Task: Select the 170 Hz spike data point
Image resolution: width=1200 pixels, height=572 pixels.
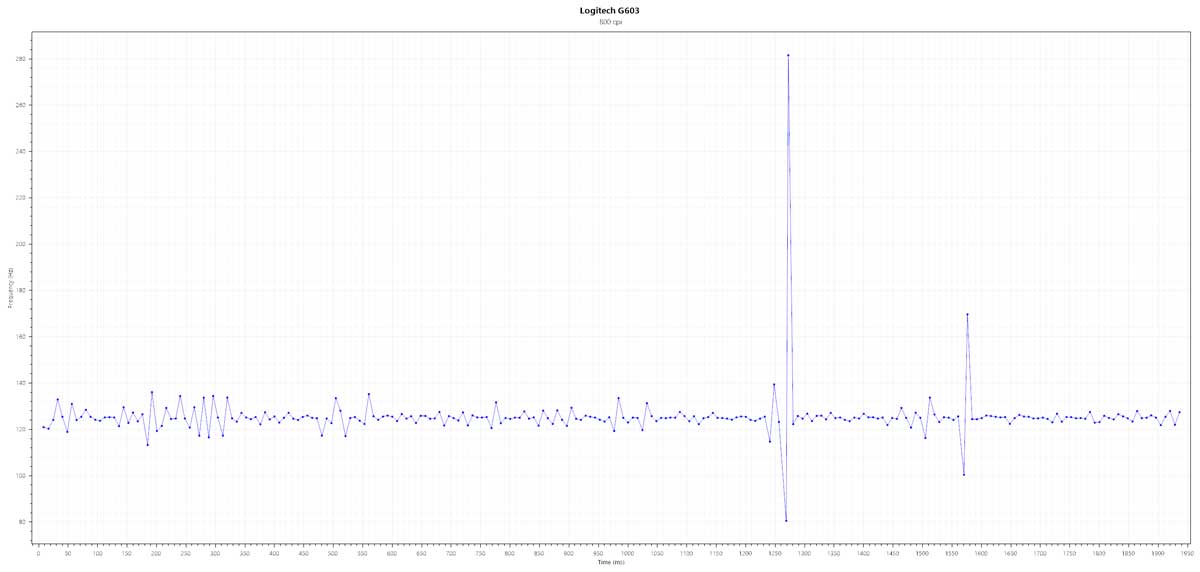Action: tap(968, 315)
